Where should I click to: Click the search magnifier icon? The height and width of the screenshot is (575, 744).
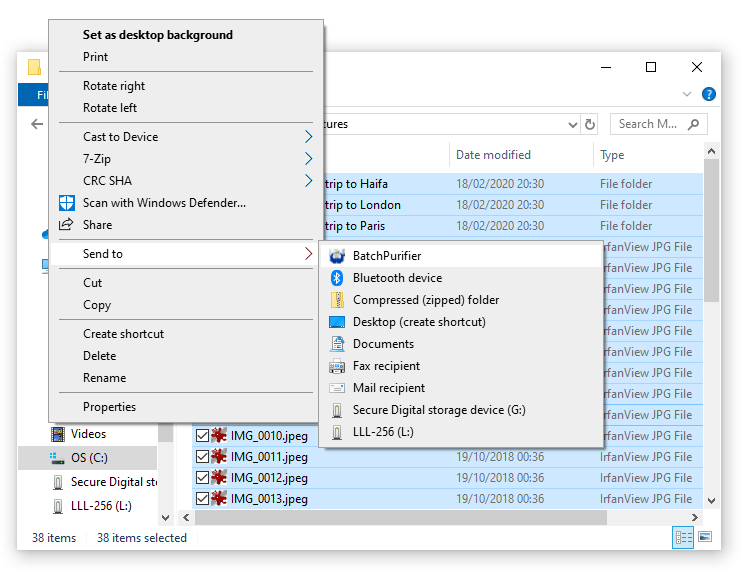point(693,124)
